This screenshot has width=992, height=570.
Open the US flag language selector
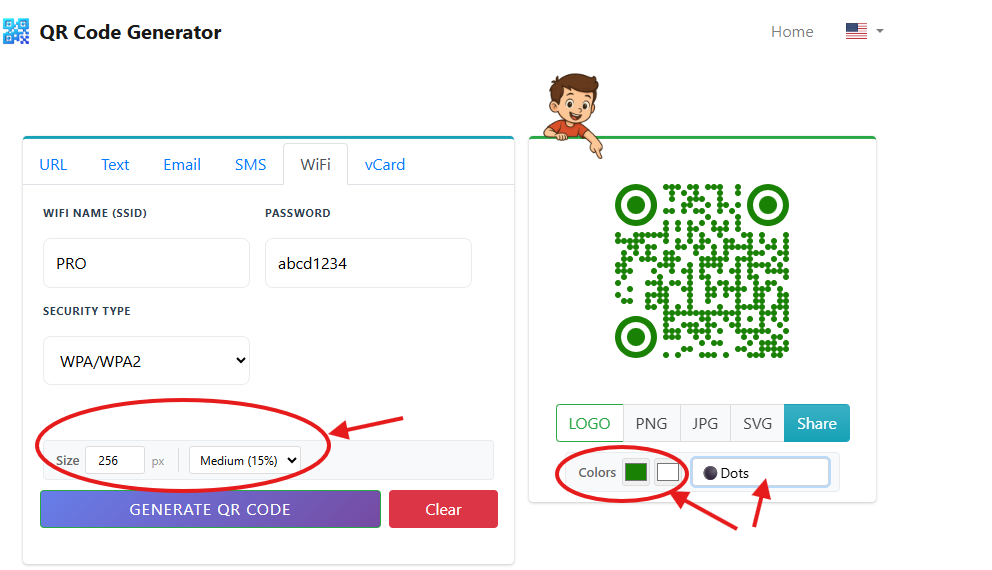click(864, 31)
